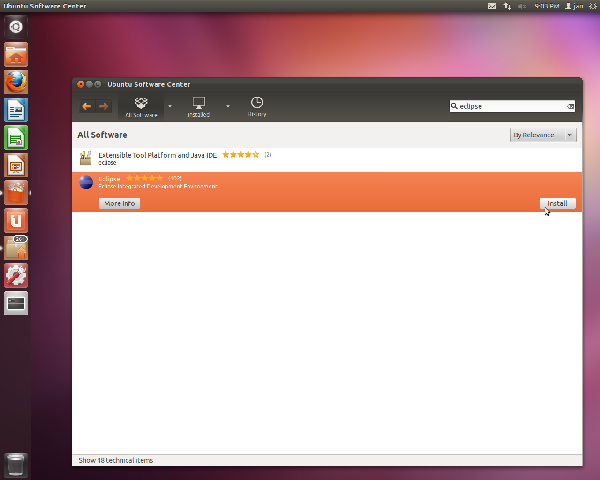Screen dimensions: 600x480
Task: Launch LibreOffice Impress from launcher
Action: pyautogui.click(x=16, y=165)
